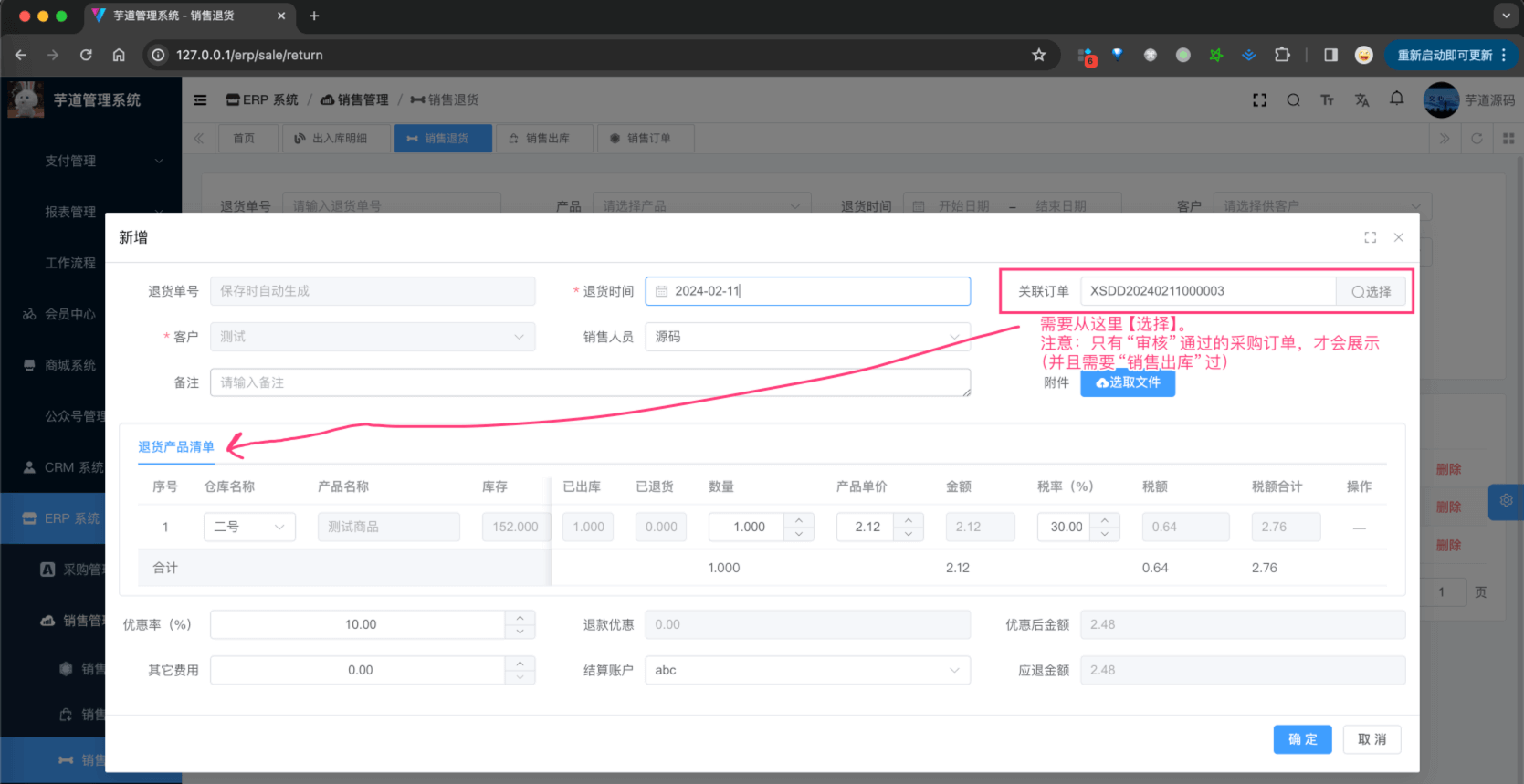
Task: Click the search icon in top header
Action: point(1293,100)
